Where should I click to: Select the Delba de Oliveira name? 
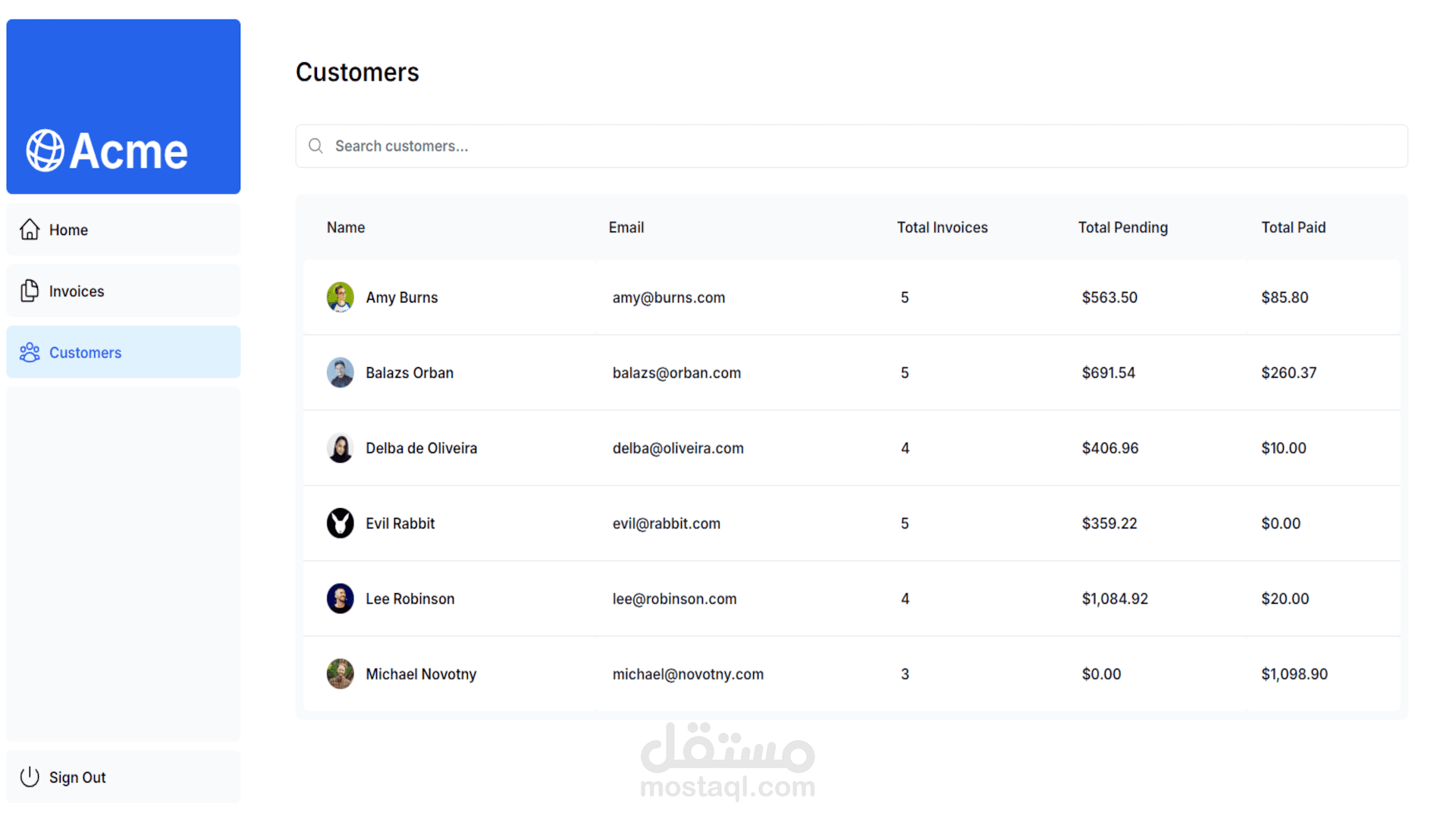click(421, 448)
